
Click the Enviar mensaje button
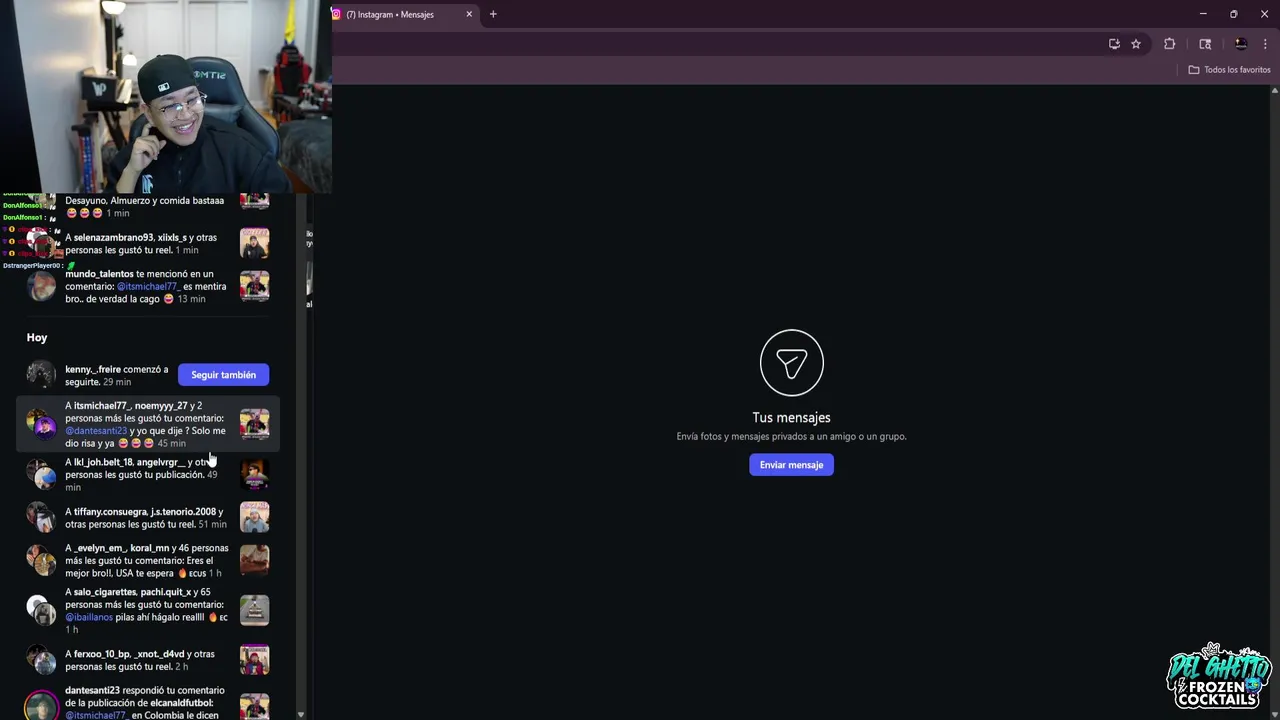(791, 465)
